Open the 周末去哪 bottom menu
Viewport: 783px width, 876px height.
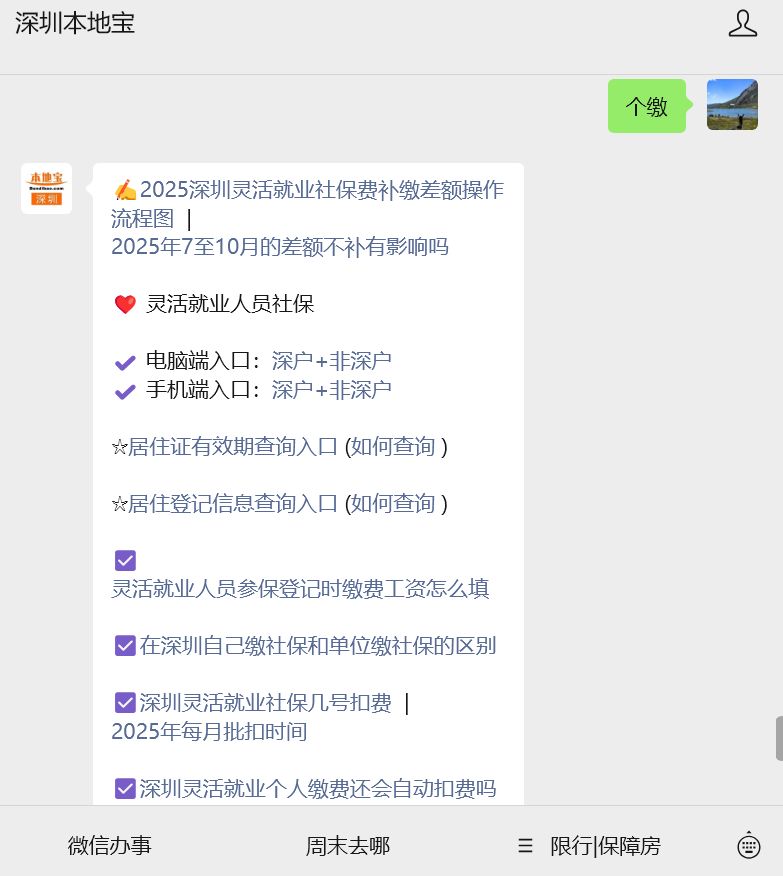pos(347,846)
